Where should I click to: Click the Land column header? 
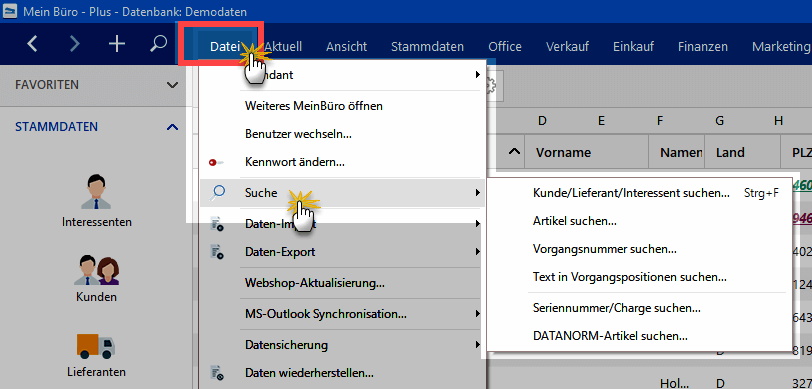pos(742,152)
